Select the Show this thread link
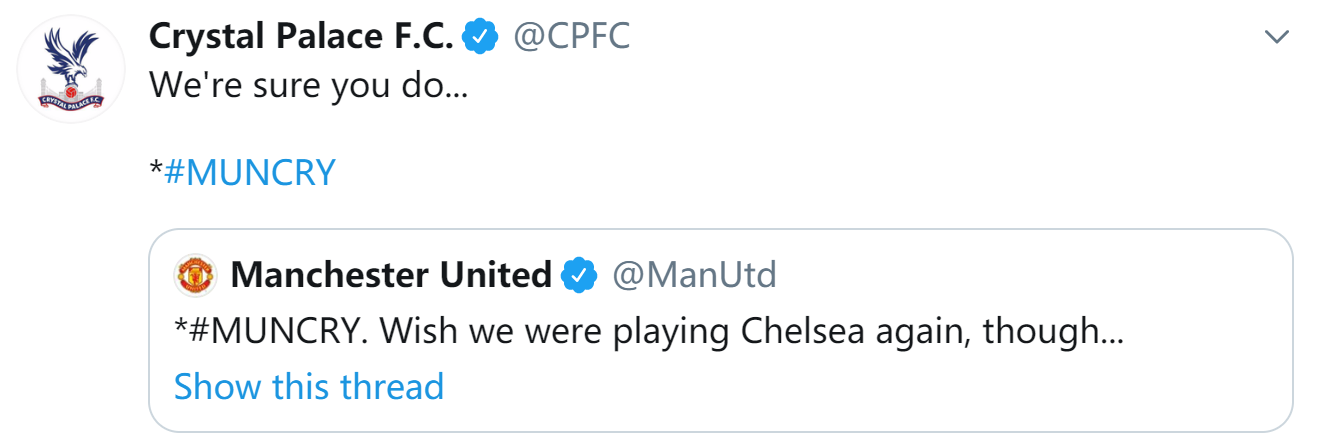Image resolution: width=1317 pixels, height=445 pixels. [309, 386]
